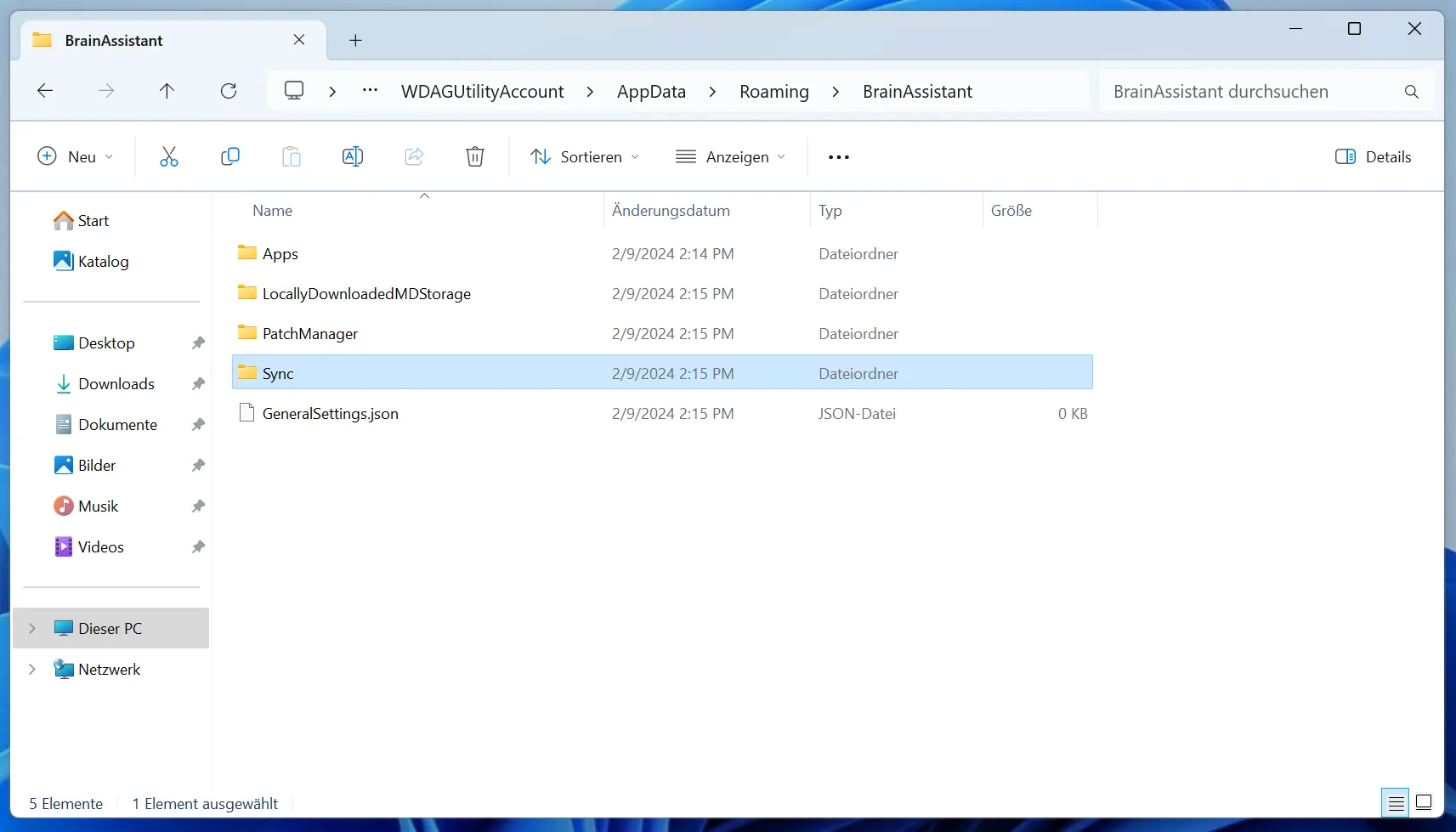Click the search magnifier icon
This screenshot has height=832, width=1456.
[x=1412, y=92]
